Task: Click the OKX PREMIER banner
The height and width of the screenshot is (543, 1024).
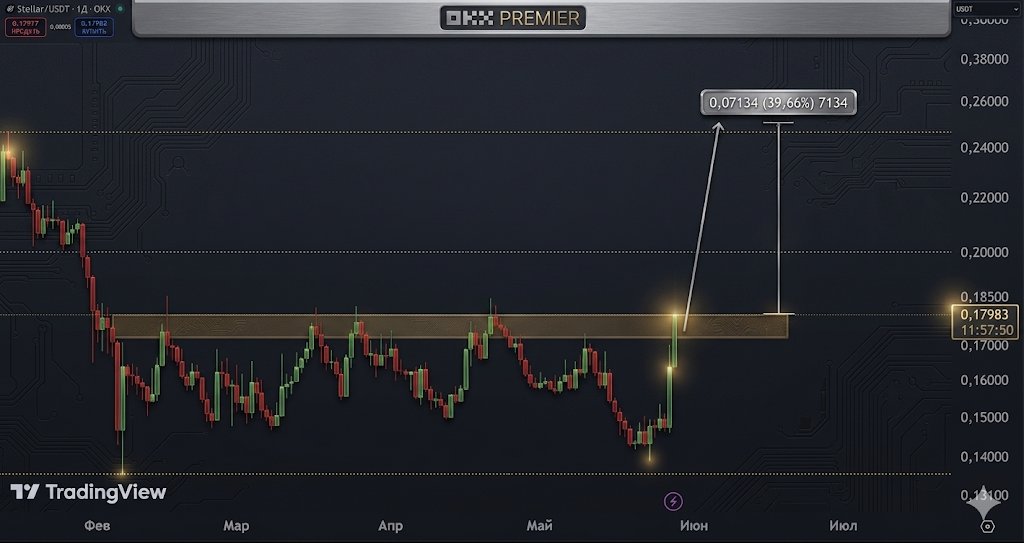Action: [x=513, y=18]
